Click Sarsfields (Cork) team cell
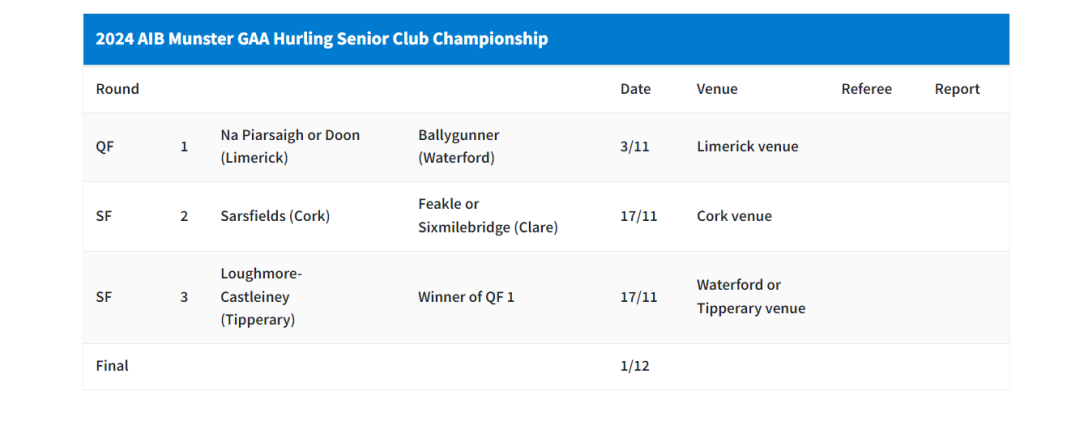 (x=275, y=216)
